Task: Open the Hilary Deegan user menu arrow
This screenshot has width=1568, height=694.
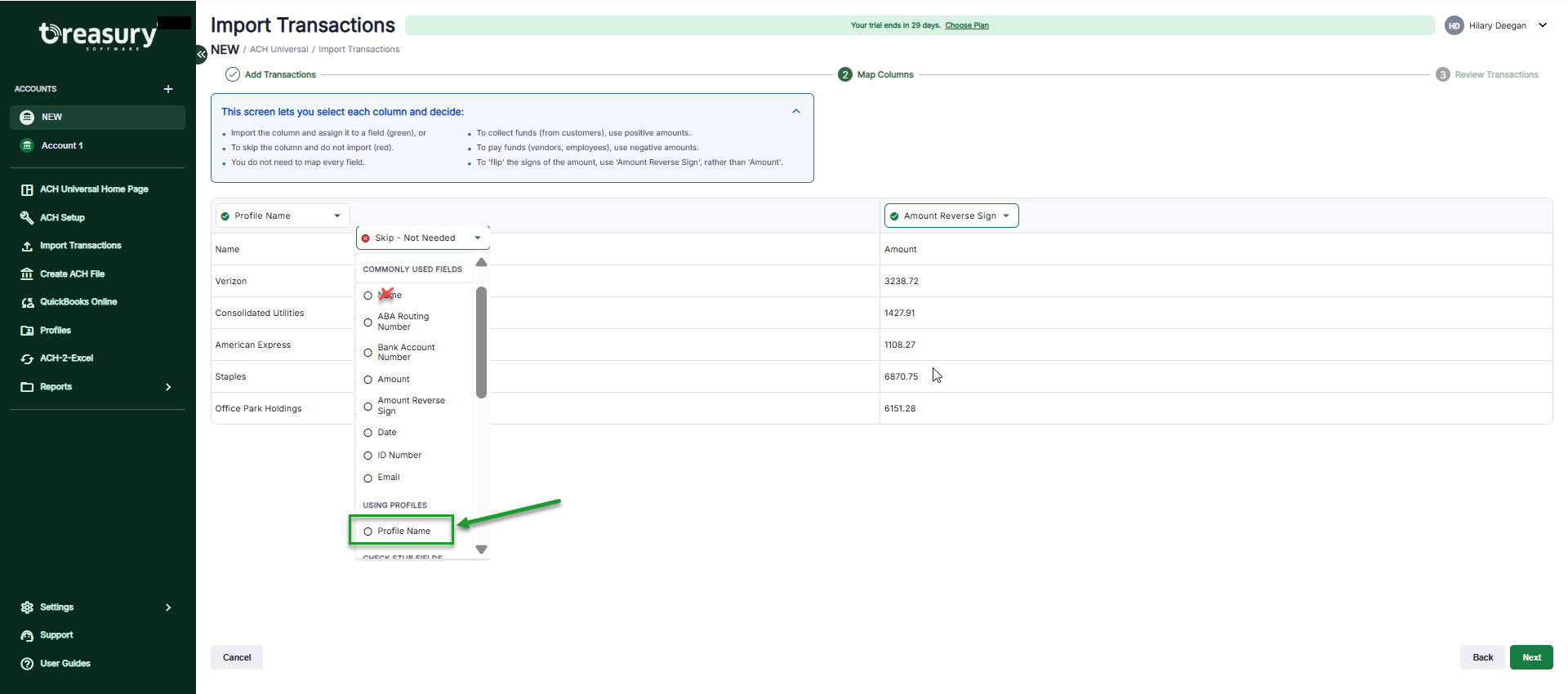Action: (1543, 25)
